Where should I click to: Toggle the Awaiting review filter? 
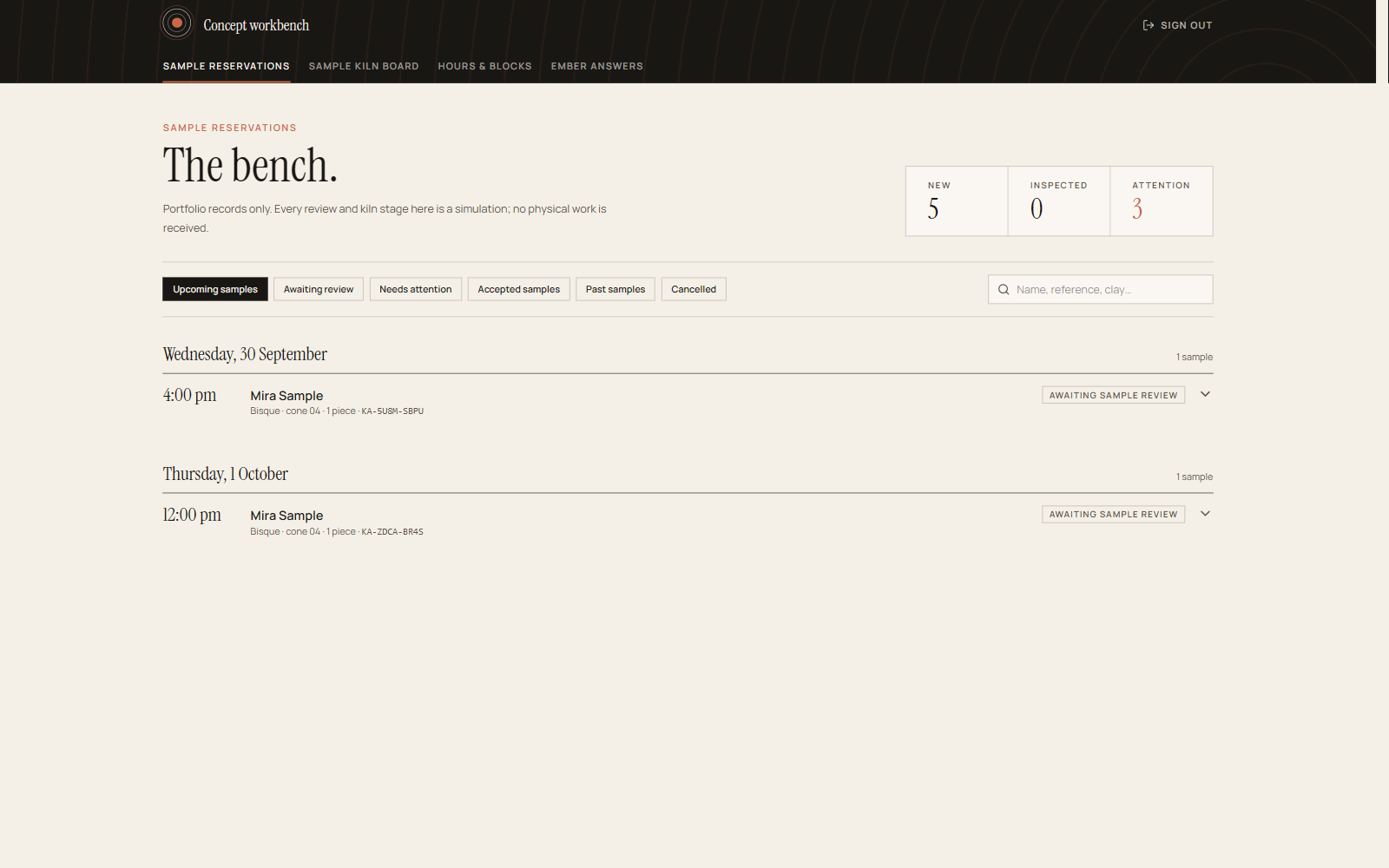pyautogui.click(x=319, y=289)
